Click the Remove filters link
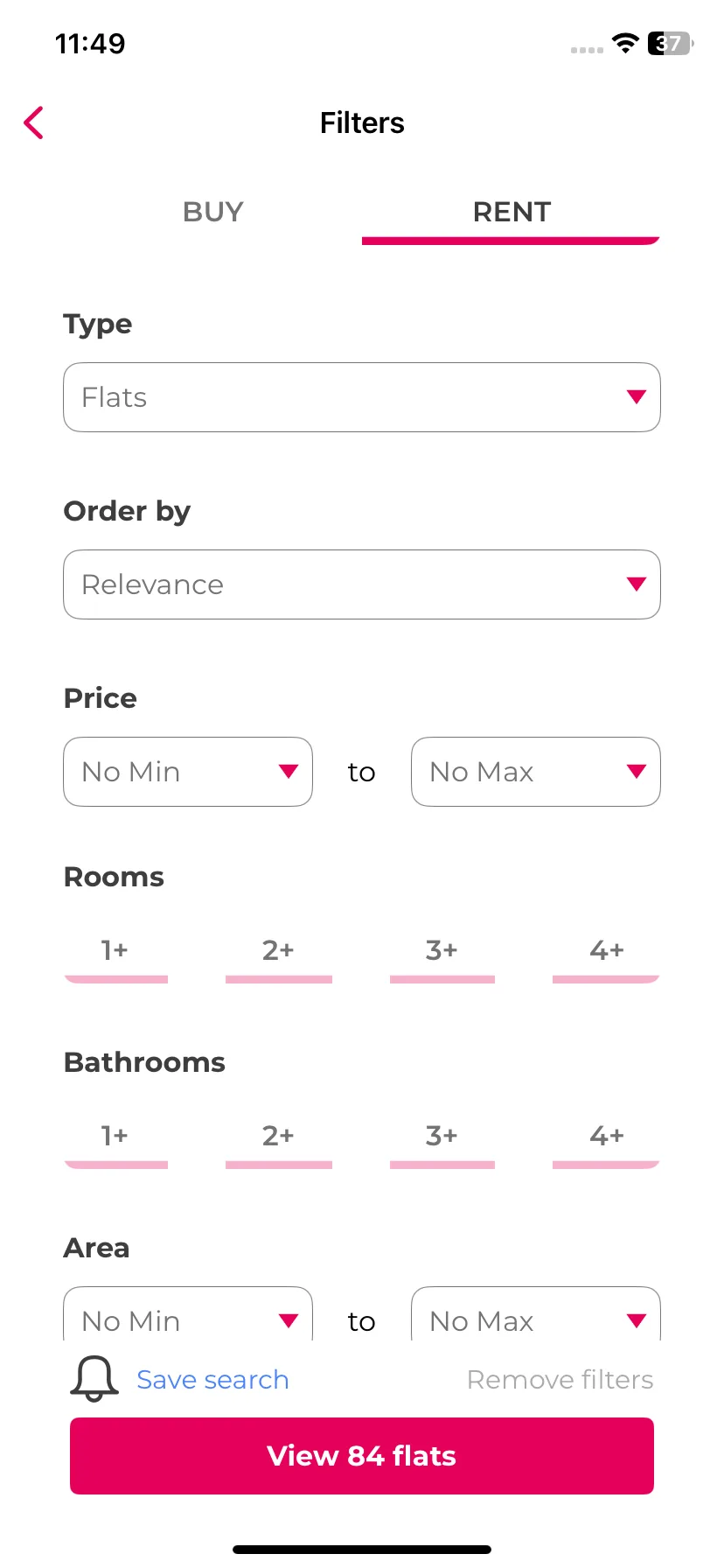Screen dimensions: 724x1568 coord(560,1380)
